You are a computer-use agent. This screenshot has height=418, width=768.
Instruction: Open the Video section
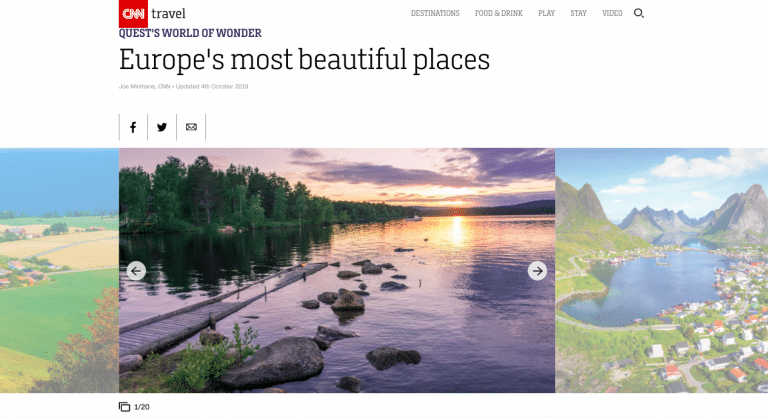tap(612, 13)
